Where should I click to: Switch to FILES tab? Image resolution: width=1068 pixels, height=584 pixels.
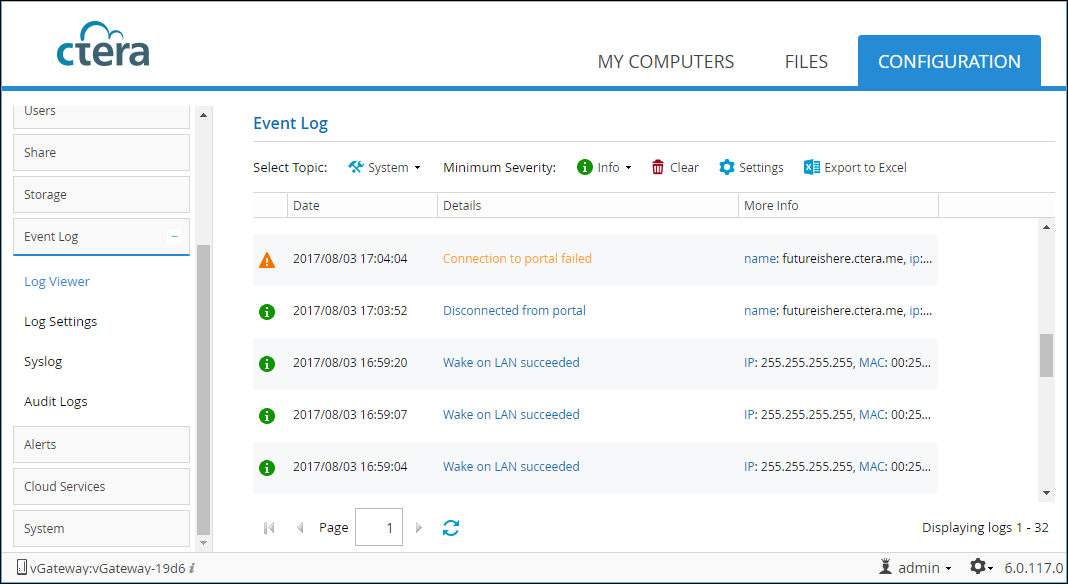(806, 62)
